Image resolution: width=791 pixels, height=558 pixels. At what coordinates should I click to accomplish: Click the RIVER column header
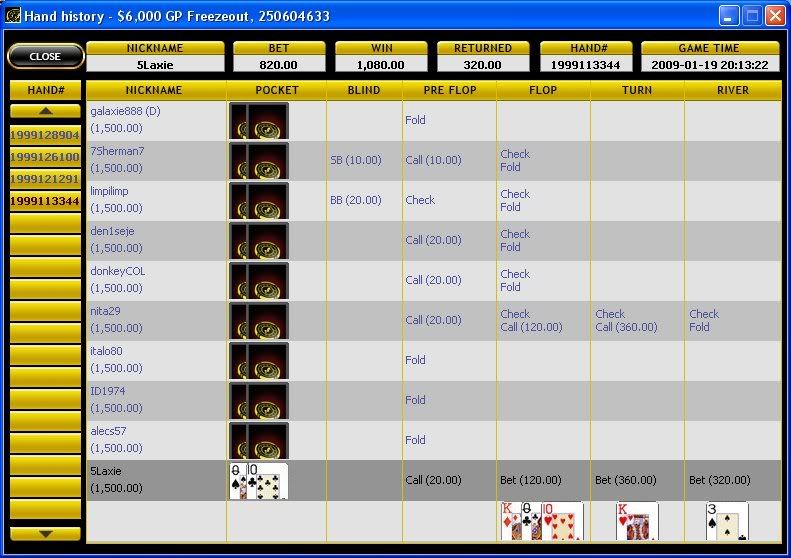pyautogui.click(x=733, y=90)
